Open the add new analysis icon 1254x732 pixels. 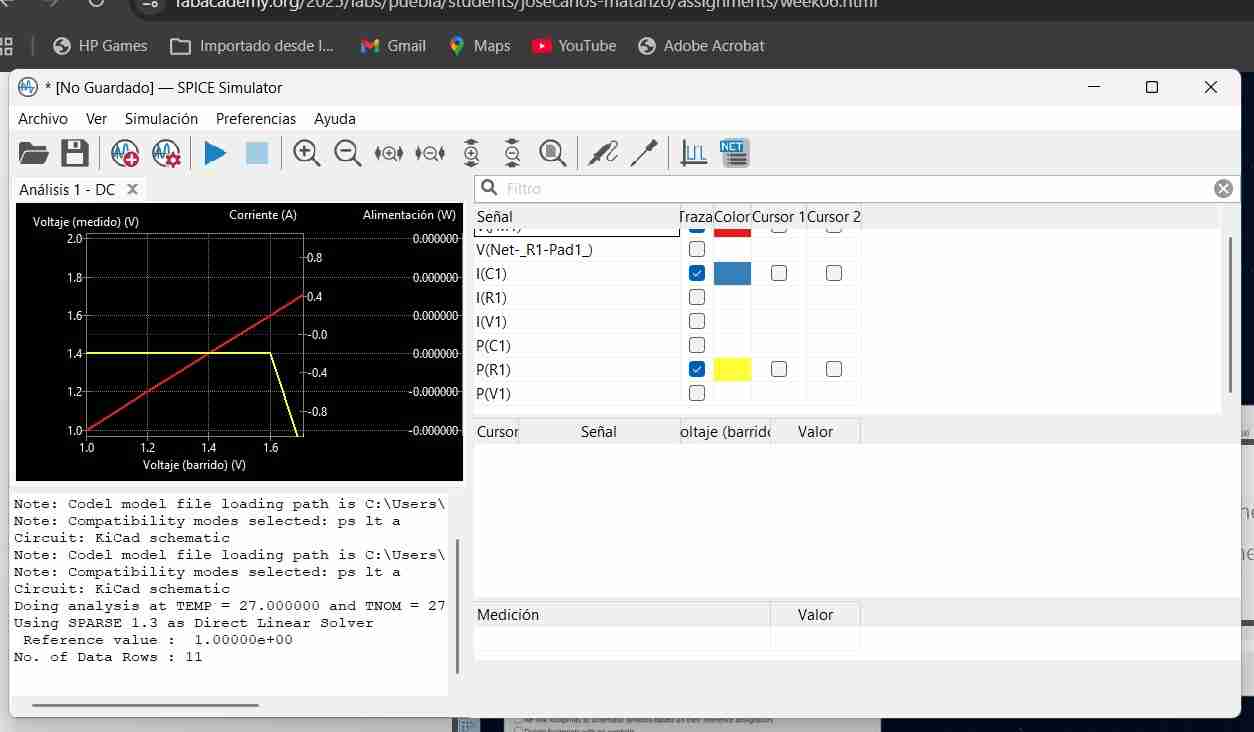coord(124,152)
